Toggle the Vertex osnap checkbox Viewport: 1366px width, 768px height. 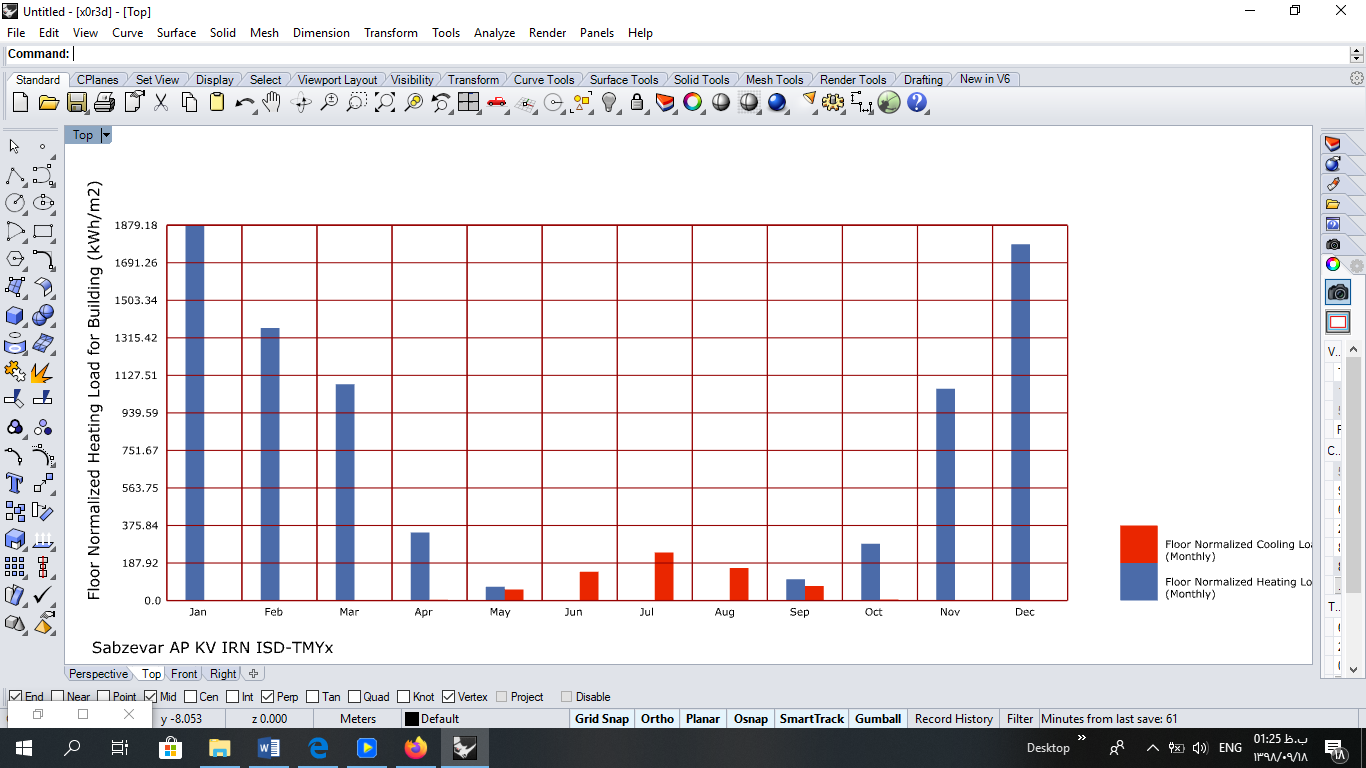click(x=448, y=697)
